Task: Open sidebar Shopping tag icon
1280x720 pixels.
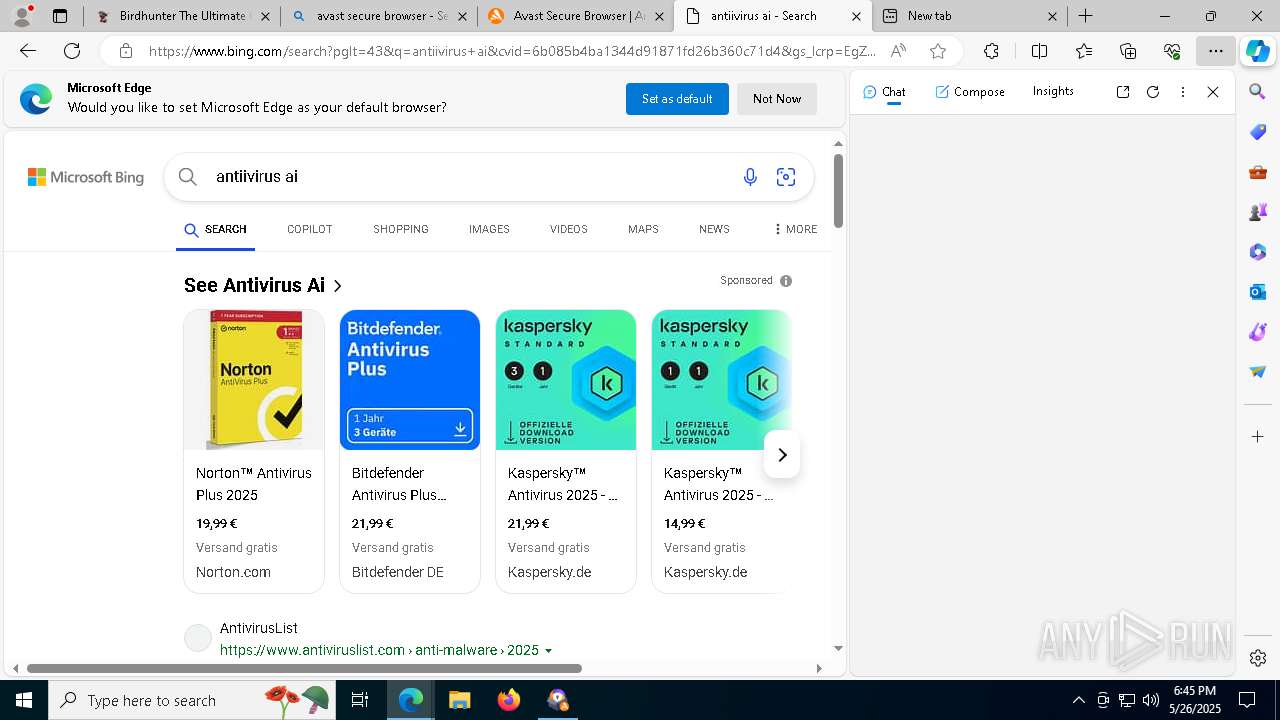Action: [x=1258, y=132]
